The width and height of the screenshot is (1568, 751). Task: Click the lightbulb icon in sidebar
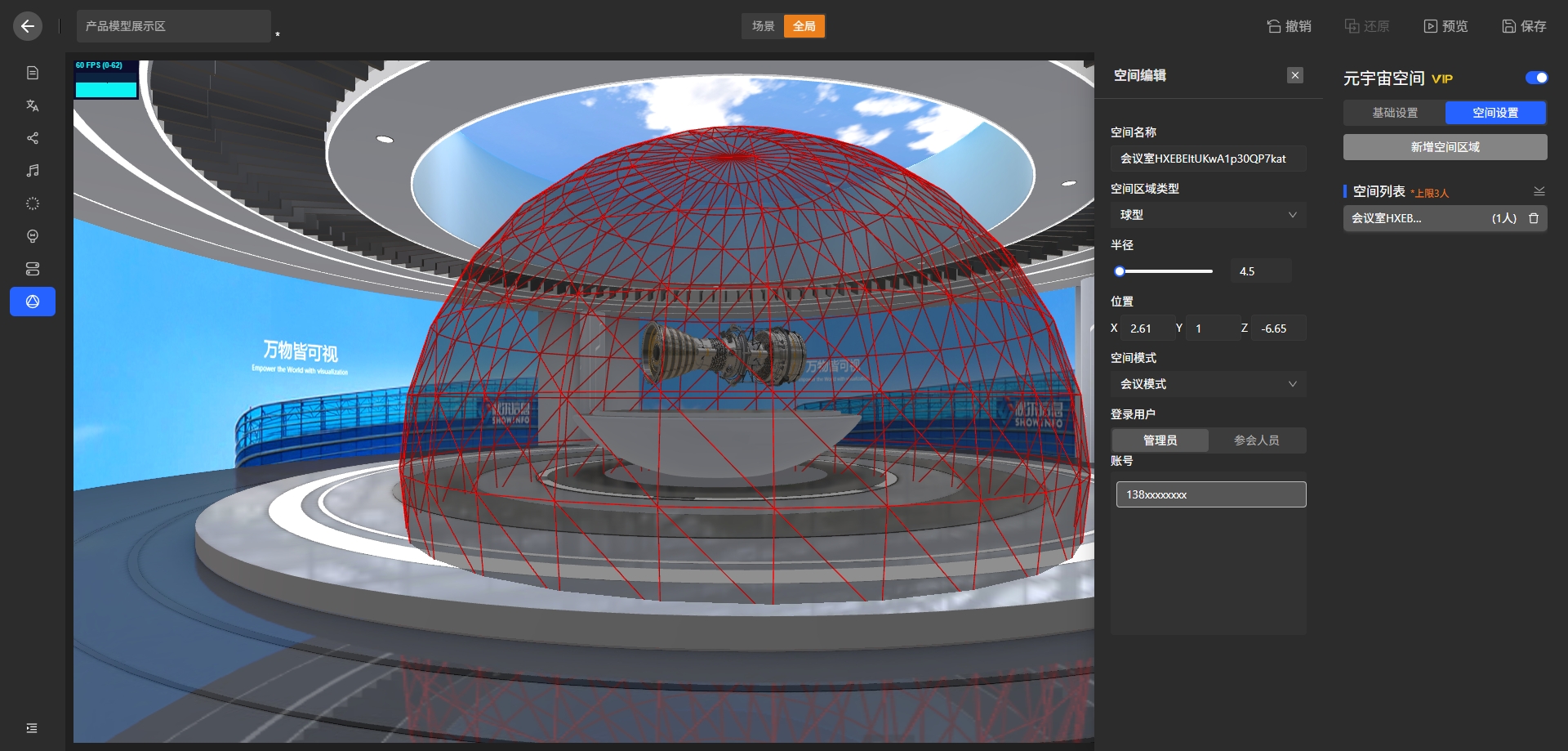coord(33,236)
